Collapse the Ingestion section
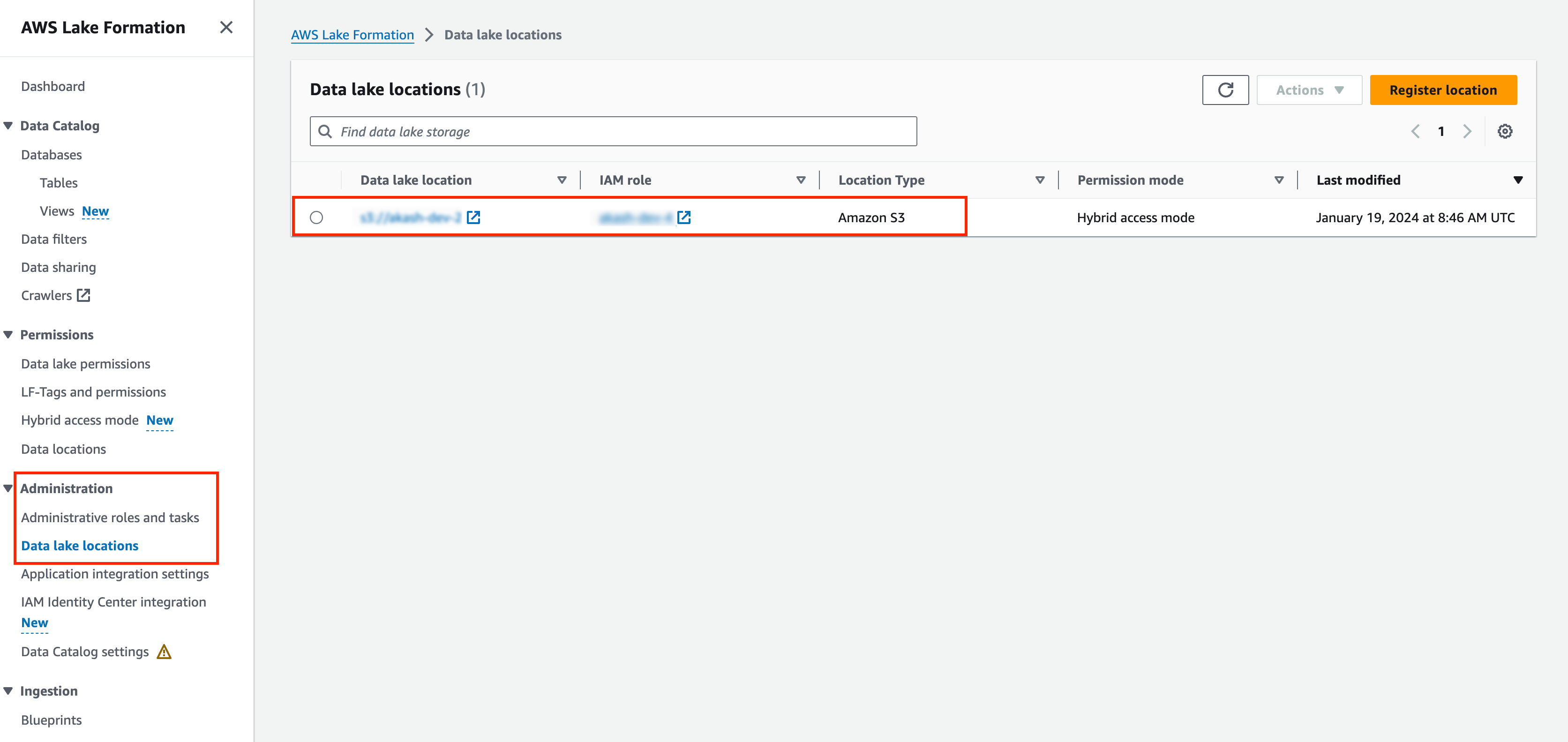This screenshot has height=742, width=1568. click(8, 691)
